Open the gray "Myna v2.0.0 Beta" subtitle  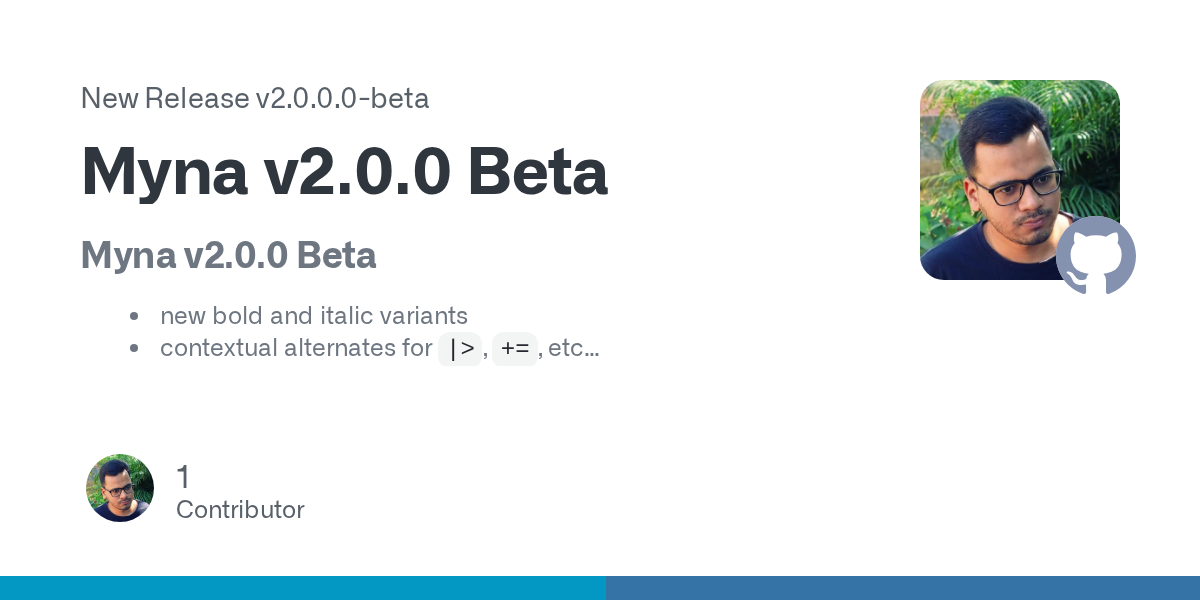(x=228, y=256)
